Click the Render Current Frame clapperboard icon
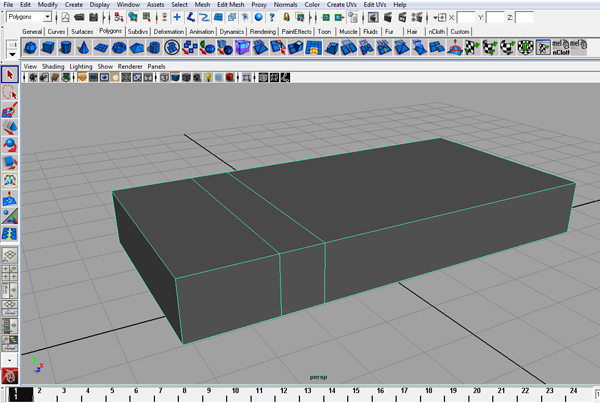600x403 pixels. pyautogui.click(x=388, y=17)
